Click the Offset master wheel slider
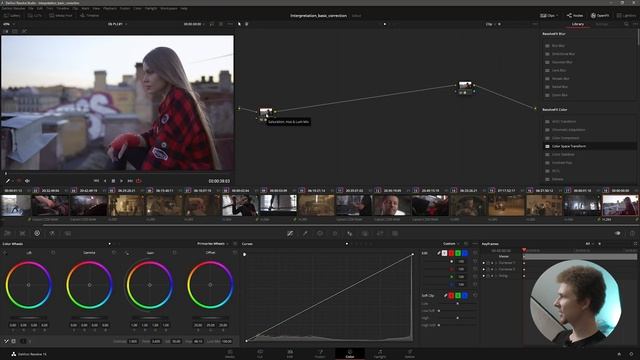The image size is (640, 360). pos(211,318)
